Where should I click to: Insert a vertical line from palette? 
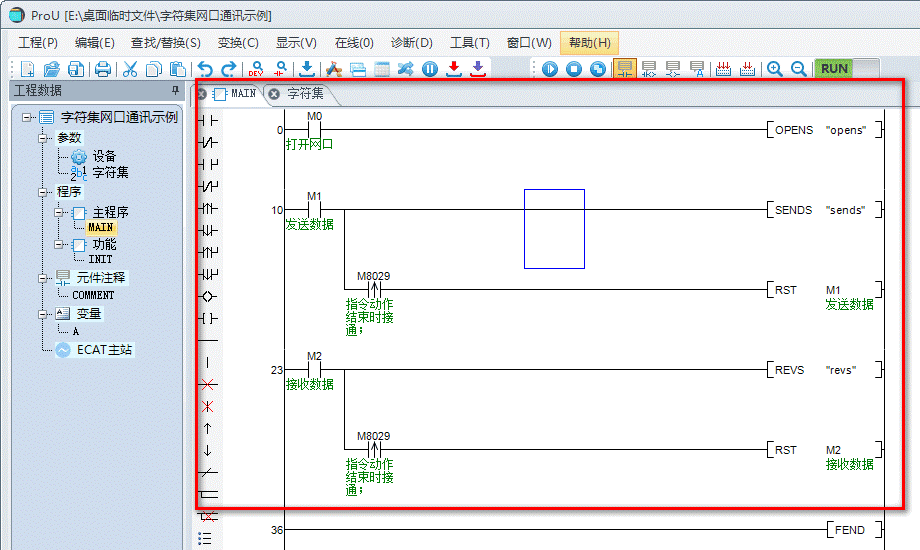coord(208,363)
